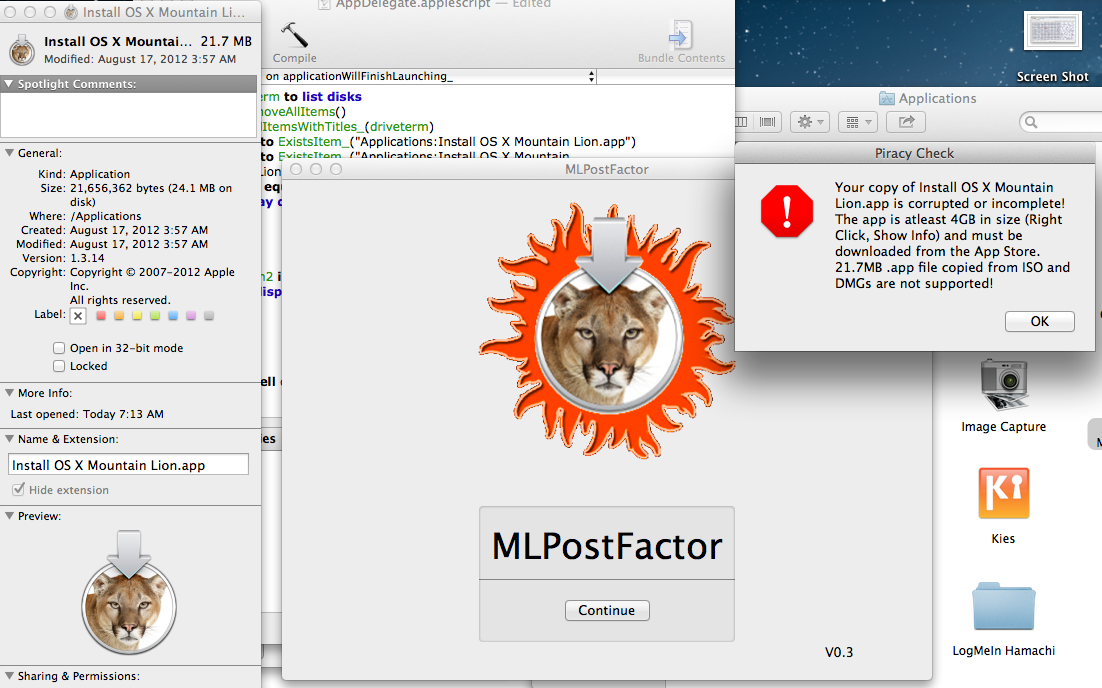Click the Compile hammer icon

(x=294, y=34)
